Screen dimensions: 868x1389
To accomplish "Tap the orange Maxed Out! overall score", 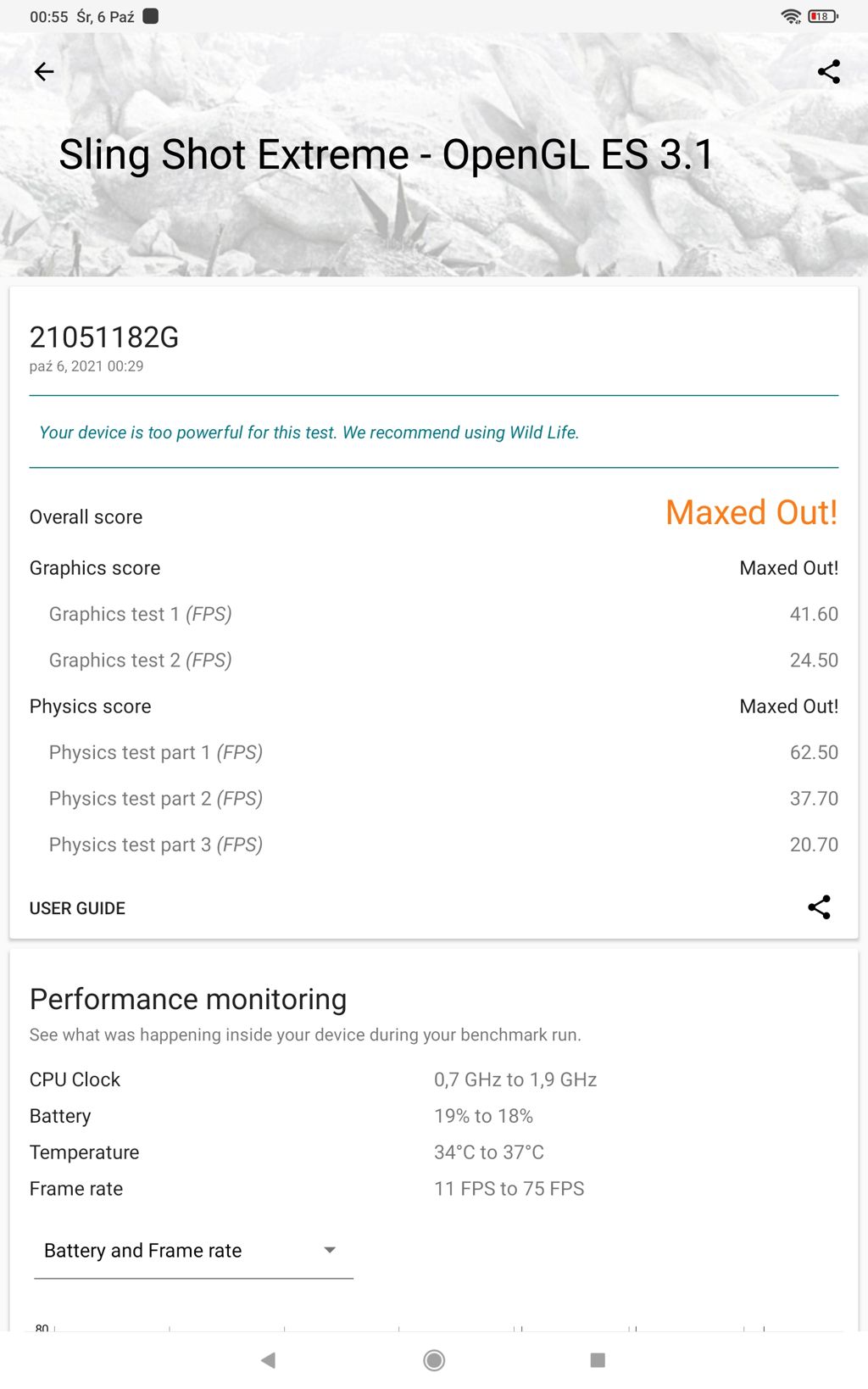I will (751, 513).
